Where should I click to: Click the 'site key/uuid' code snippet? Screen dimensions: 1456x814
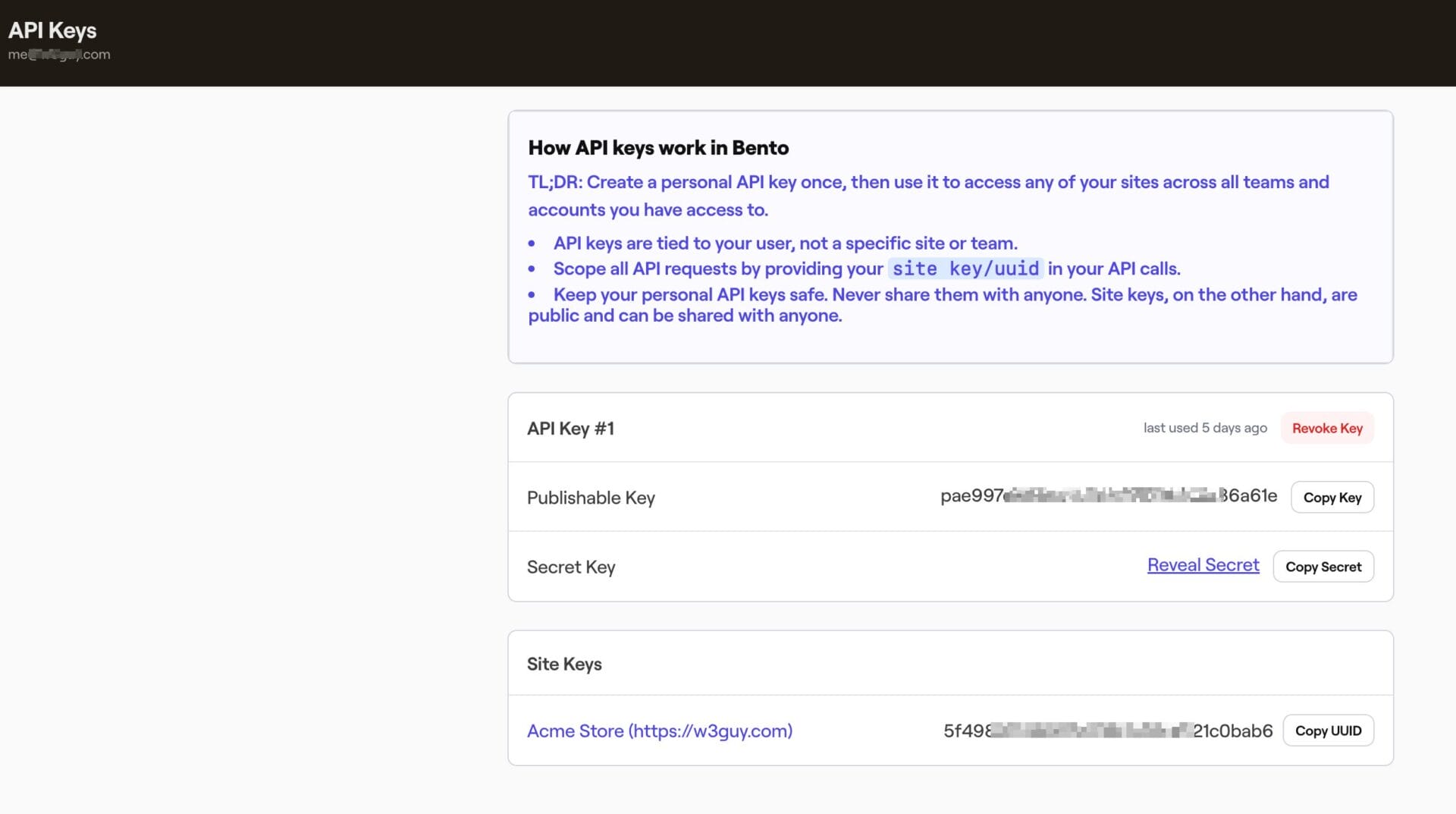[965, 269]
